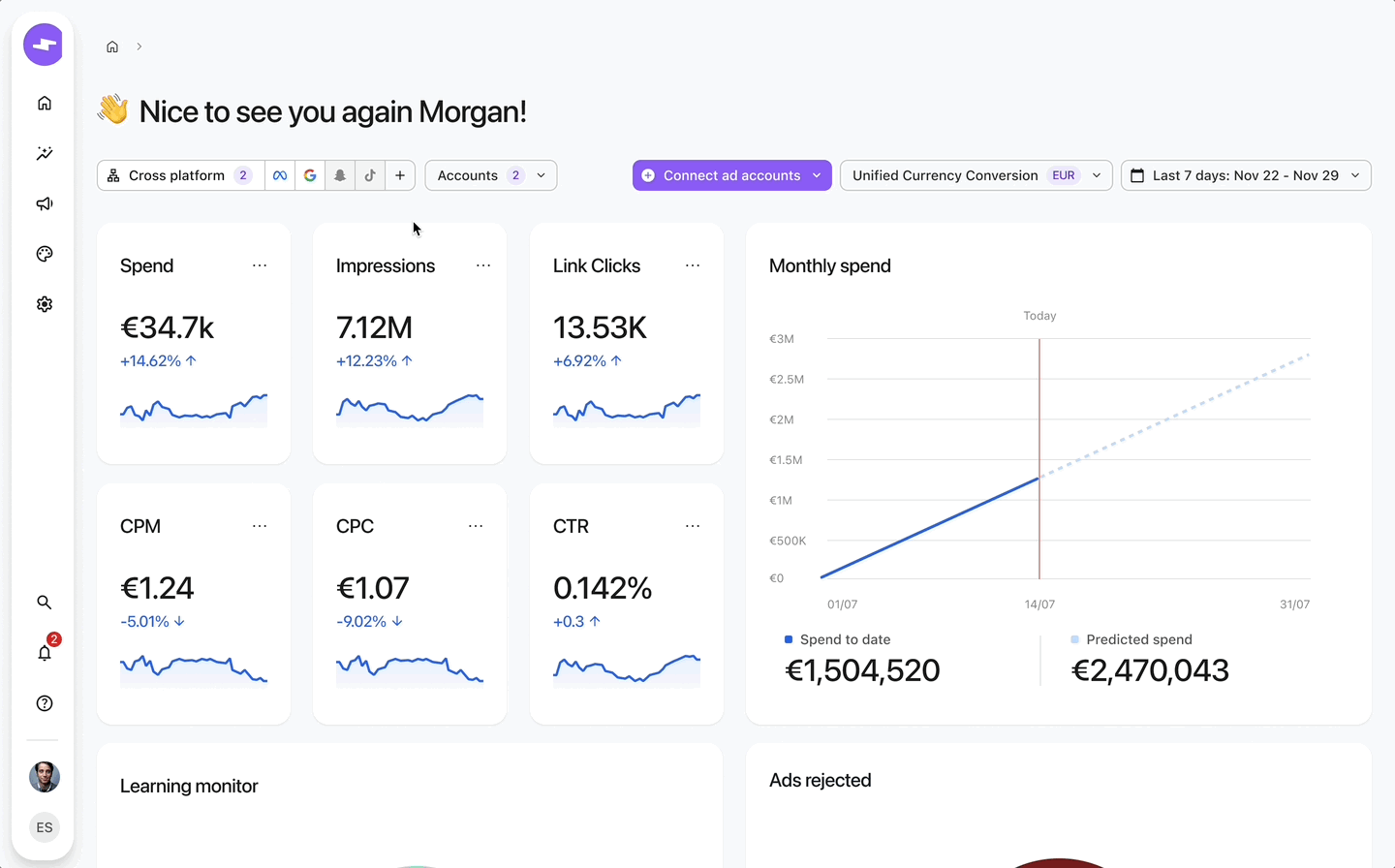Filter by the TikTok platform icon
Screen dimensions: 1395x868
point(370,175)
